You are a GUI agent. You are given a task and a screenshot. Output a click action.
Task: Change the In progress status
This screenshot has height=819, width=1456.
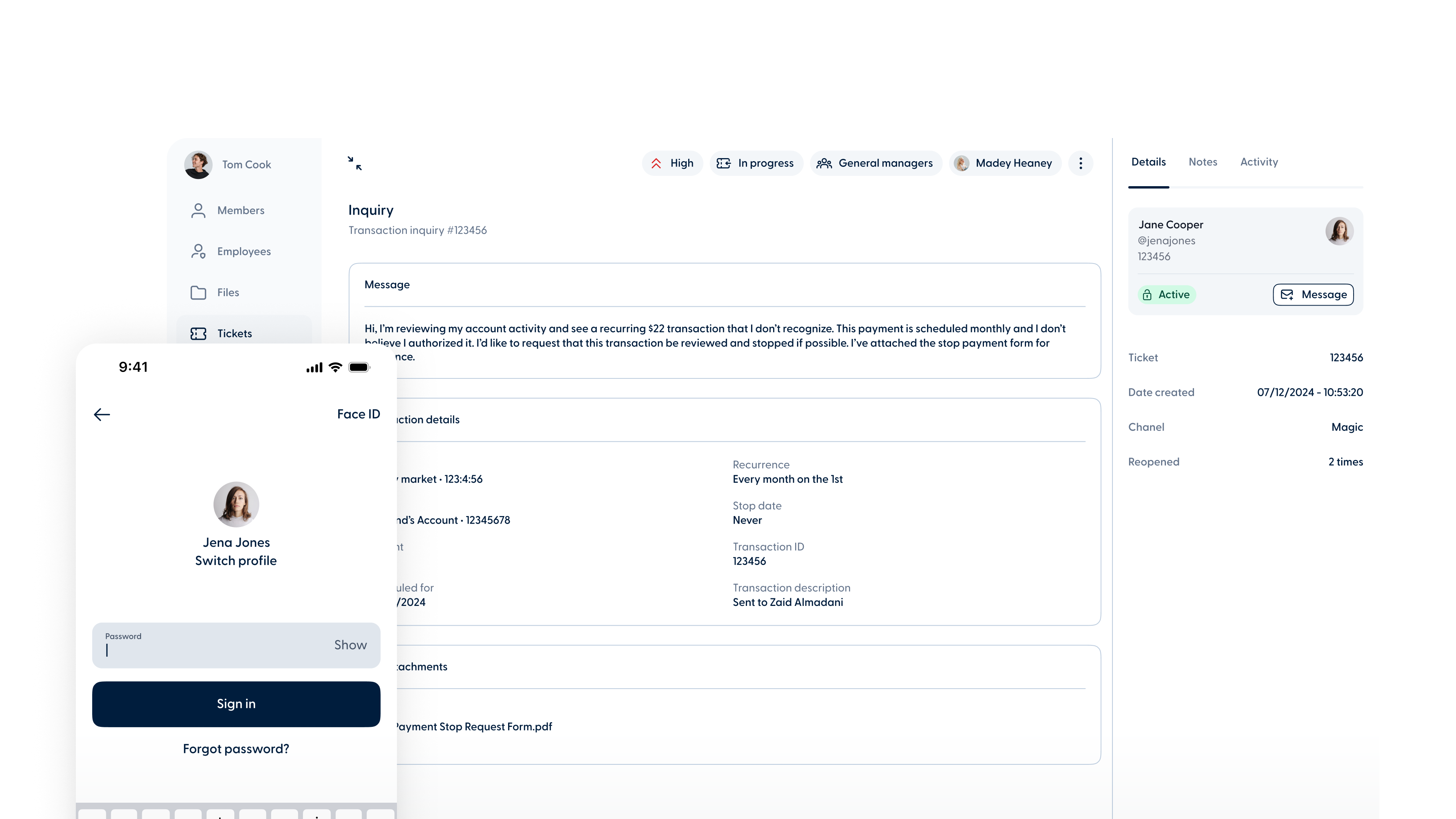[x=756, y=163]
